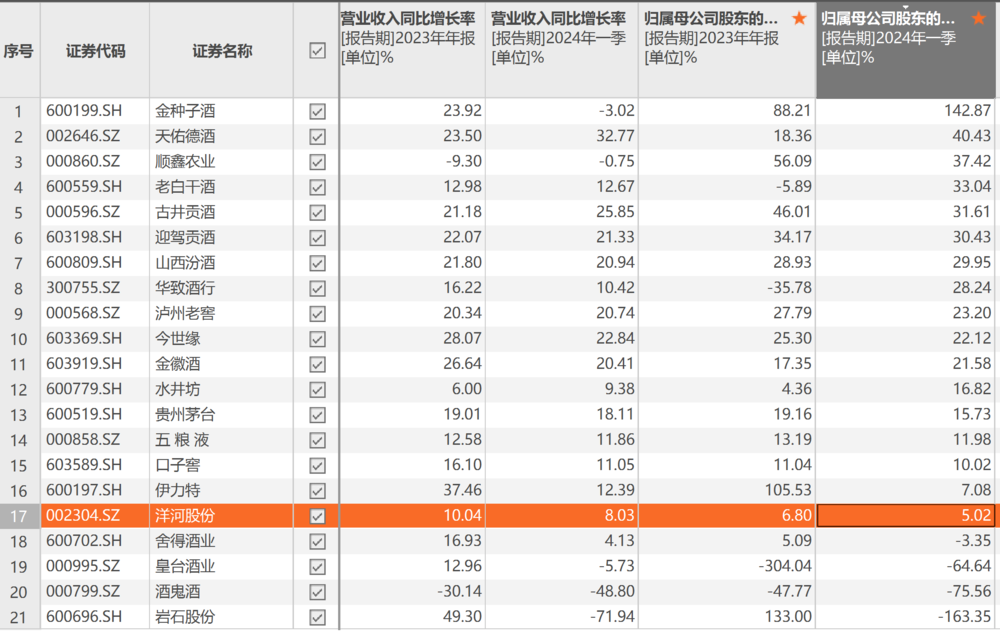Click the value 133.00 for 岩石股份
The height and width of the screenshot is (632, 1000).
tap(788, 617)
